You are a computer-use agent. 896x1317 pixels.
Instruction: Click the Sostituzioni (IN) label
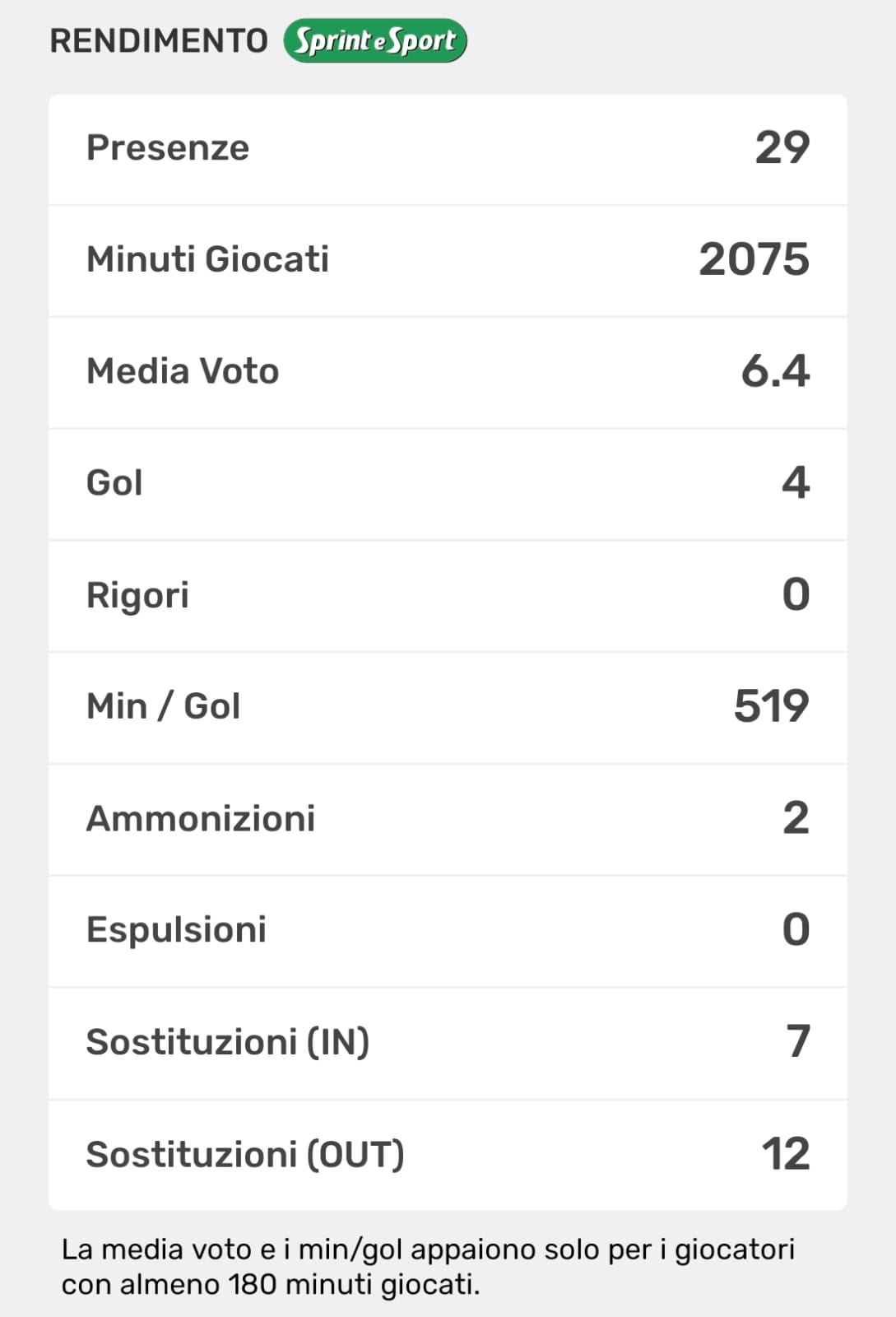(227, 1042)
